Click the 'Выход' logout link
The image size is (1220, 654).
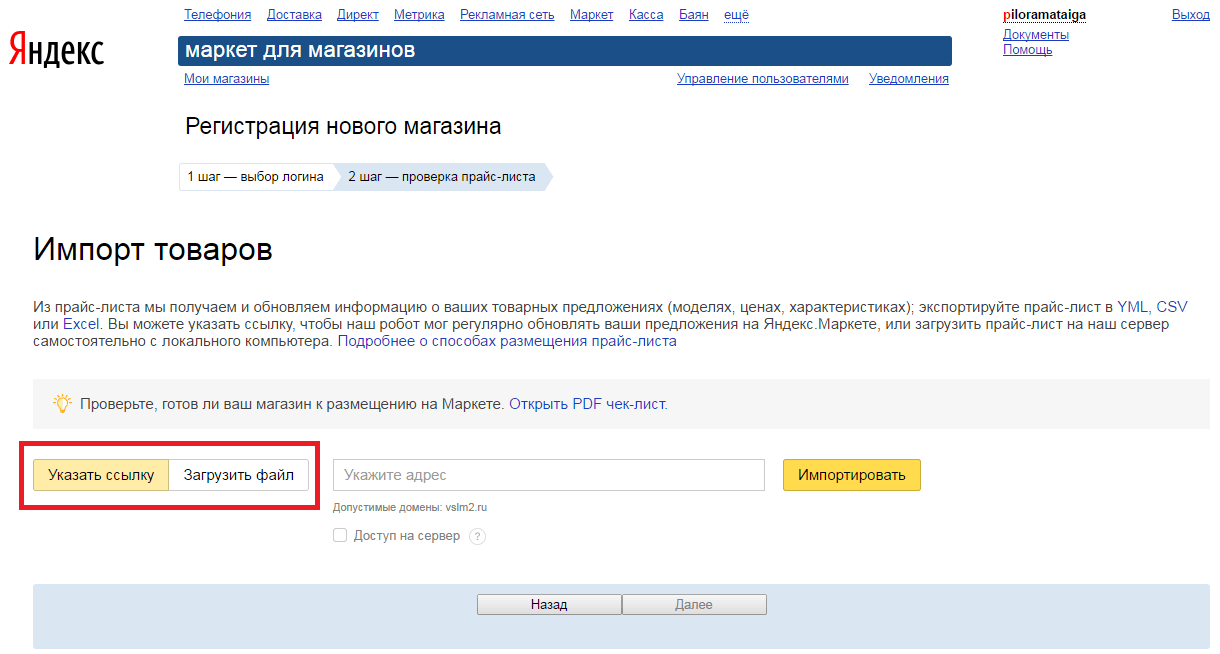point(1190,15)
